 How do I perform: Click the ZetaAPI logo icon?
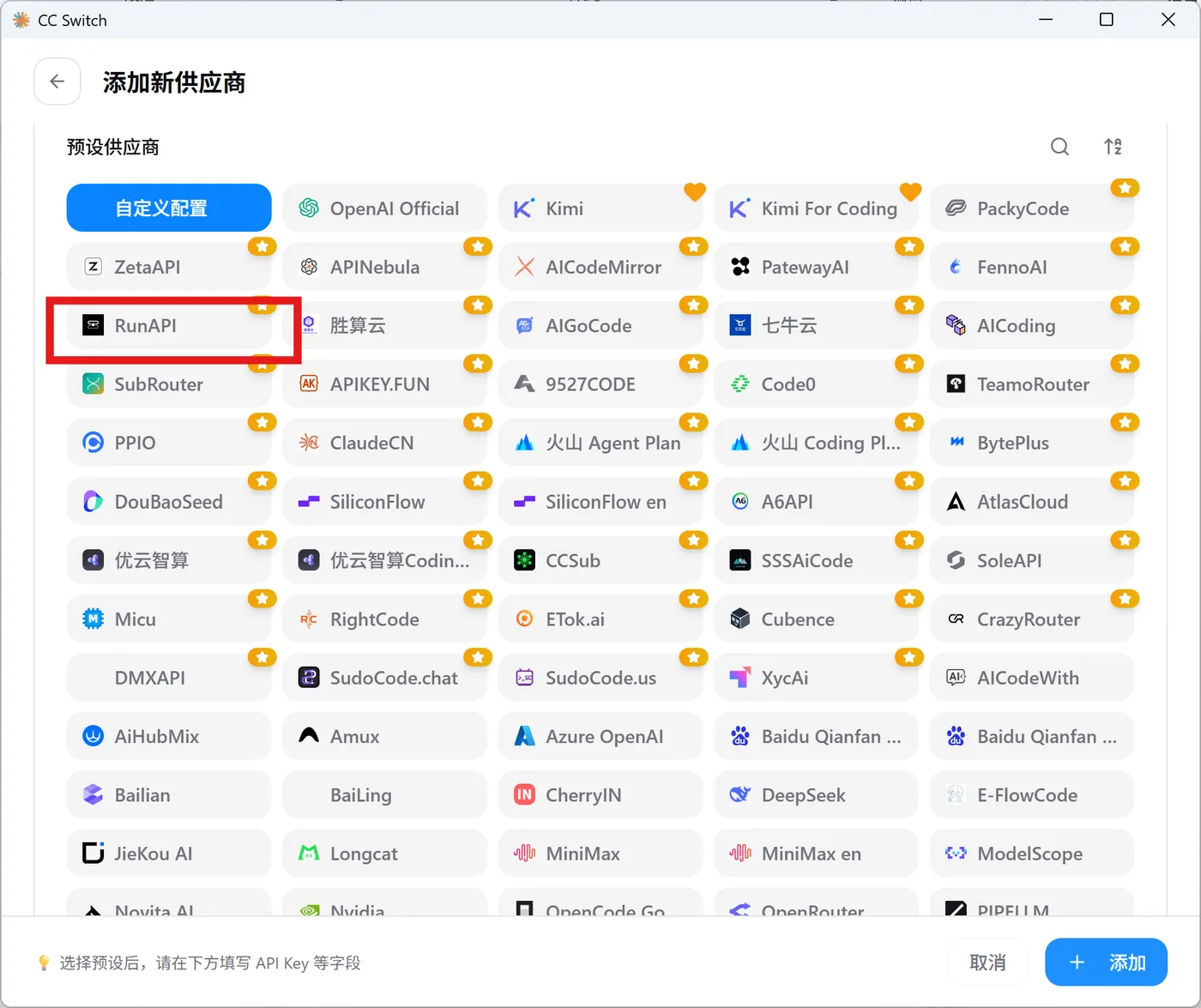[93, 267]
